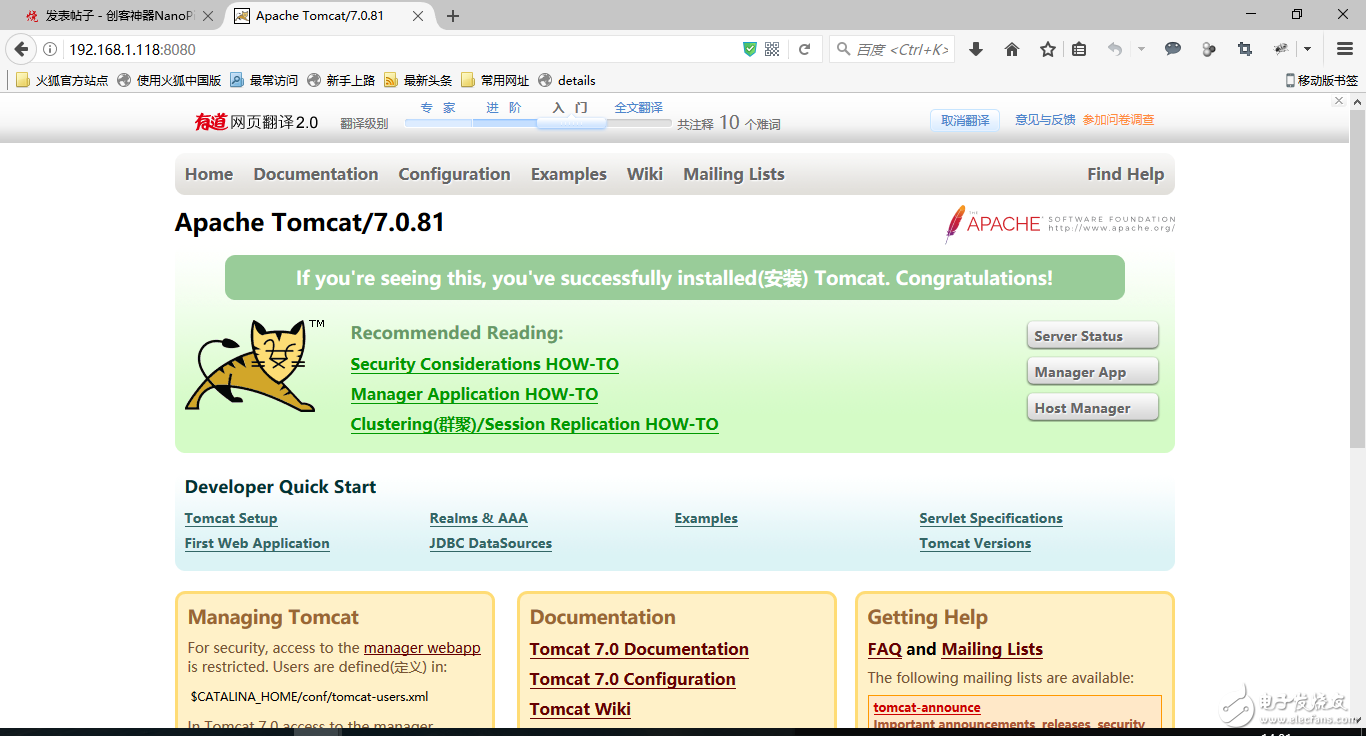The height and width of the screenshot is (736, 1366).
Task: Reload the page with the refresh icon
Action: tap(804, 49)
